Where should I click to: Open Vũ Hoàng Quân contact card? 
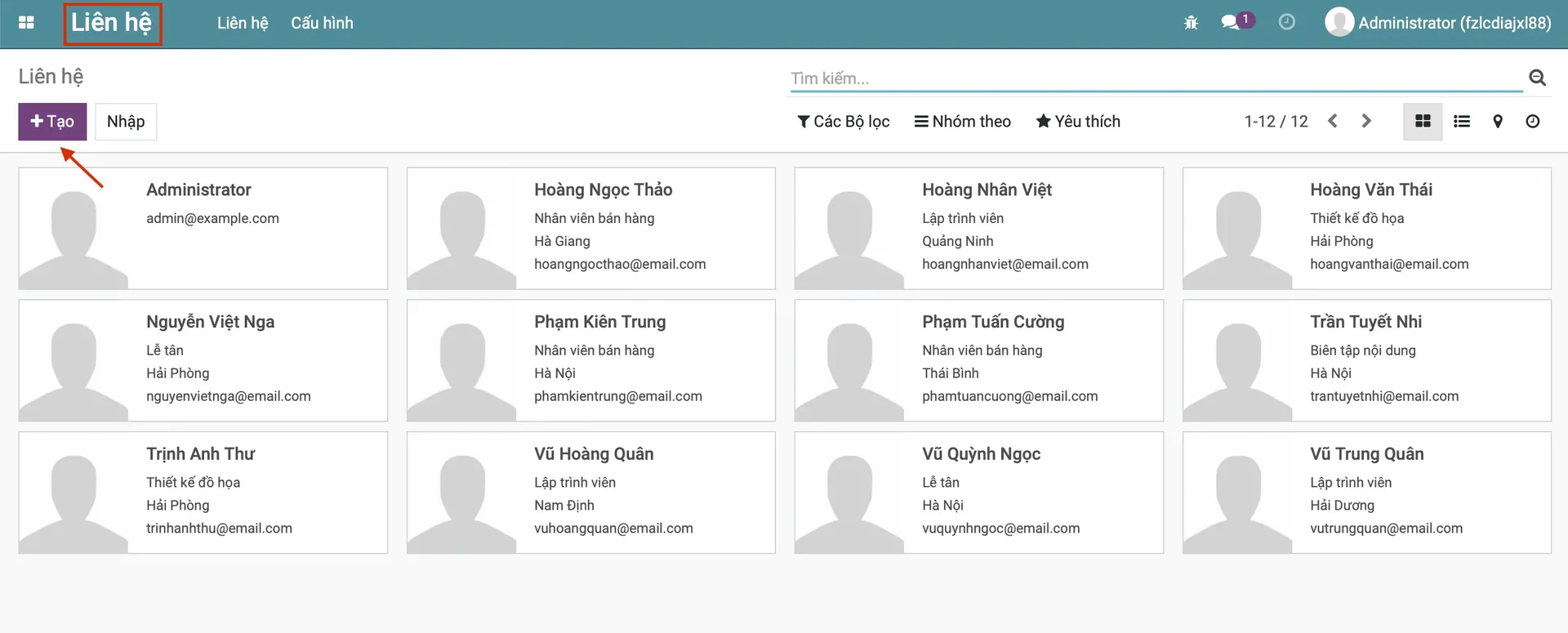click(591, 493)
